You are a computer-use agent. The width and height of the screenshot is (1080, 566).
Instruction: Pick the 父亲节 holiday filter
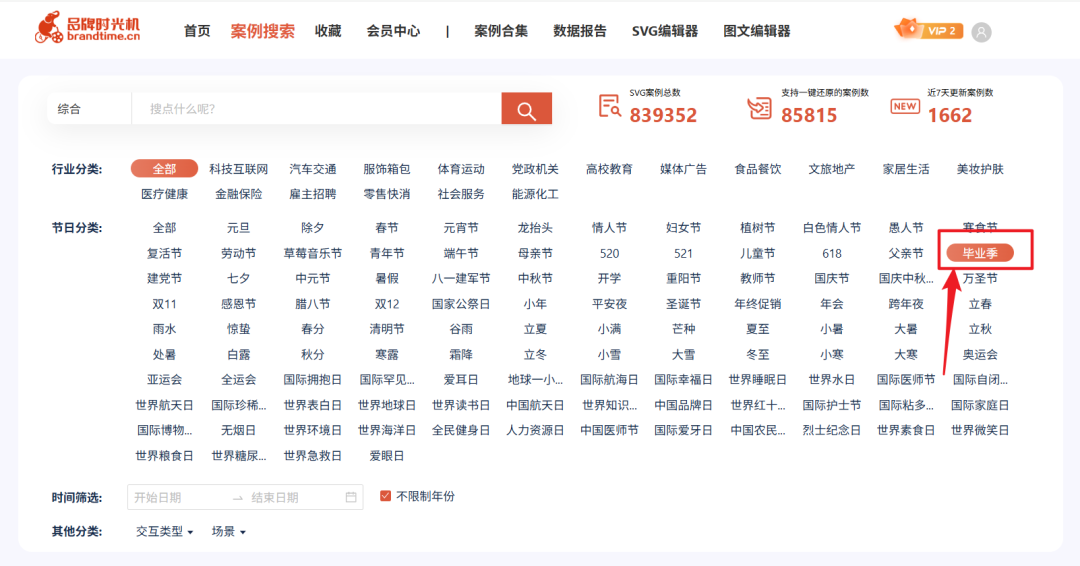click(x=906, y=253)
